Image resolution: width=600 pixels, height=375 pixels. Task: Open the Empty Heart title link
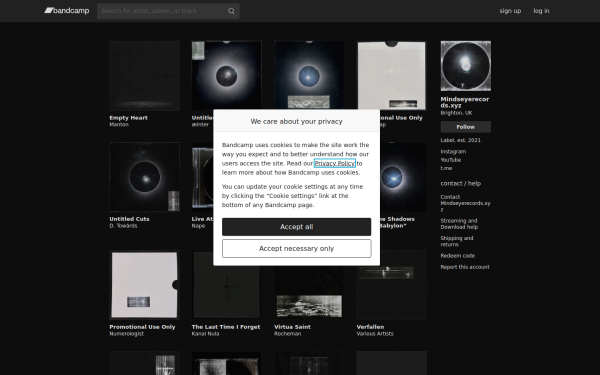(128, 118)
